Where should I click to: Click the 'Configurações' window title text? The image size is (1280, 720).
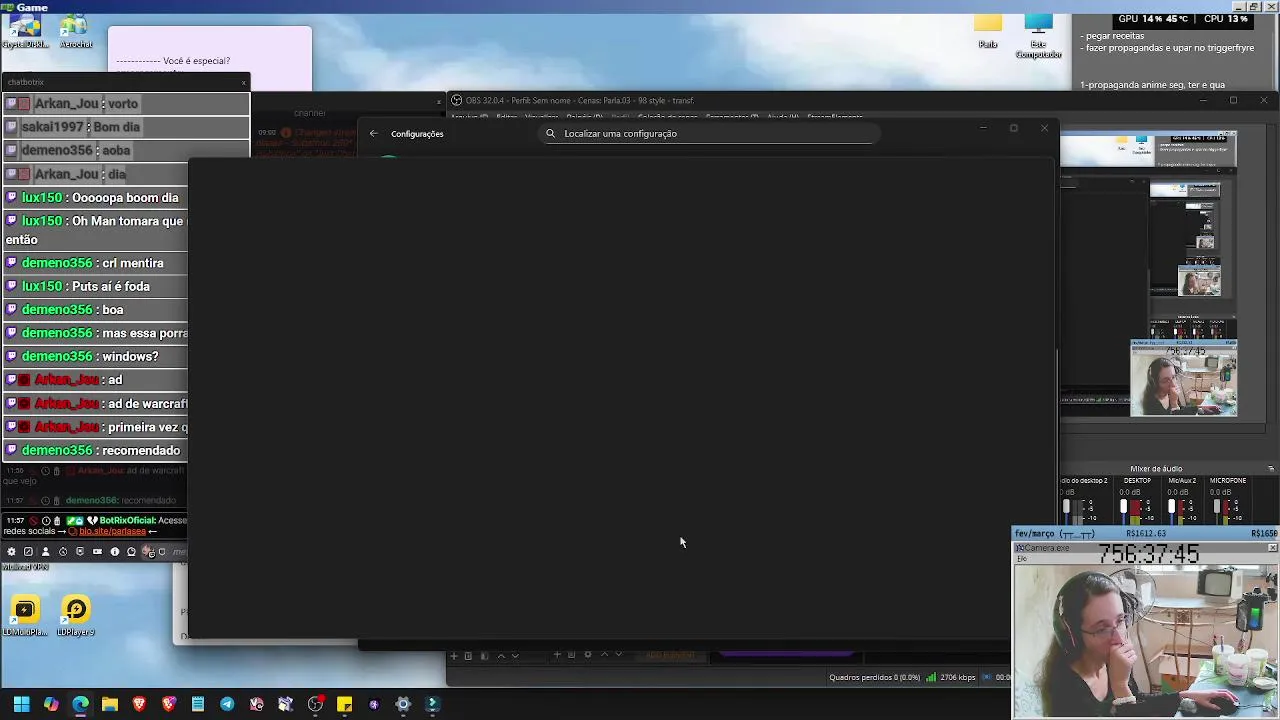[x=417, y=134]
